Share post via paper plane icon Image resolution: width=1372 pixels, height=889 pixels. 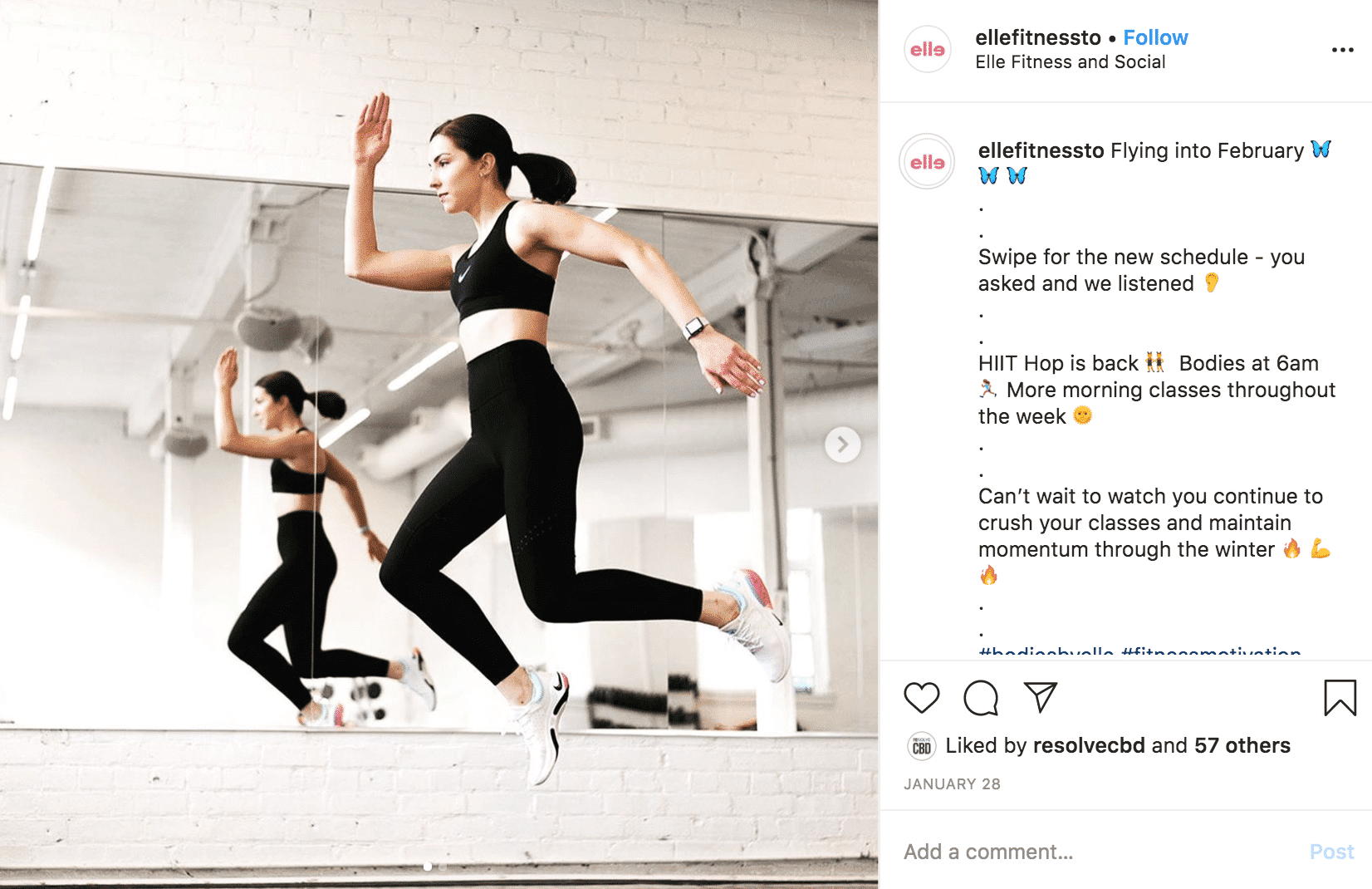point(1040,697)
